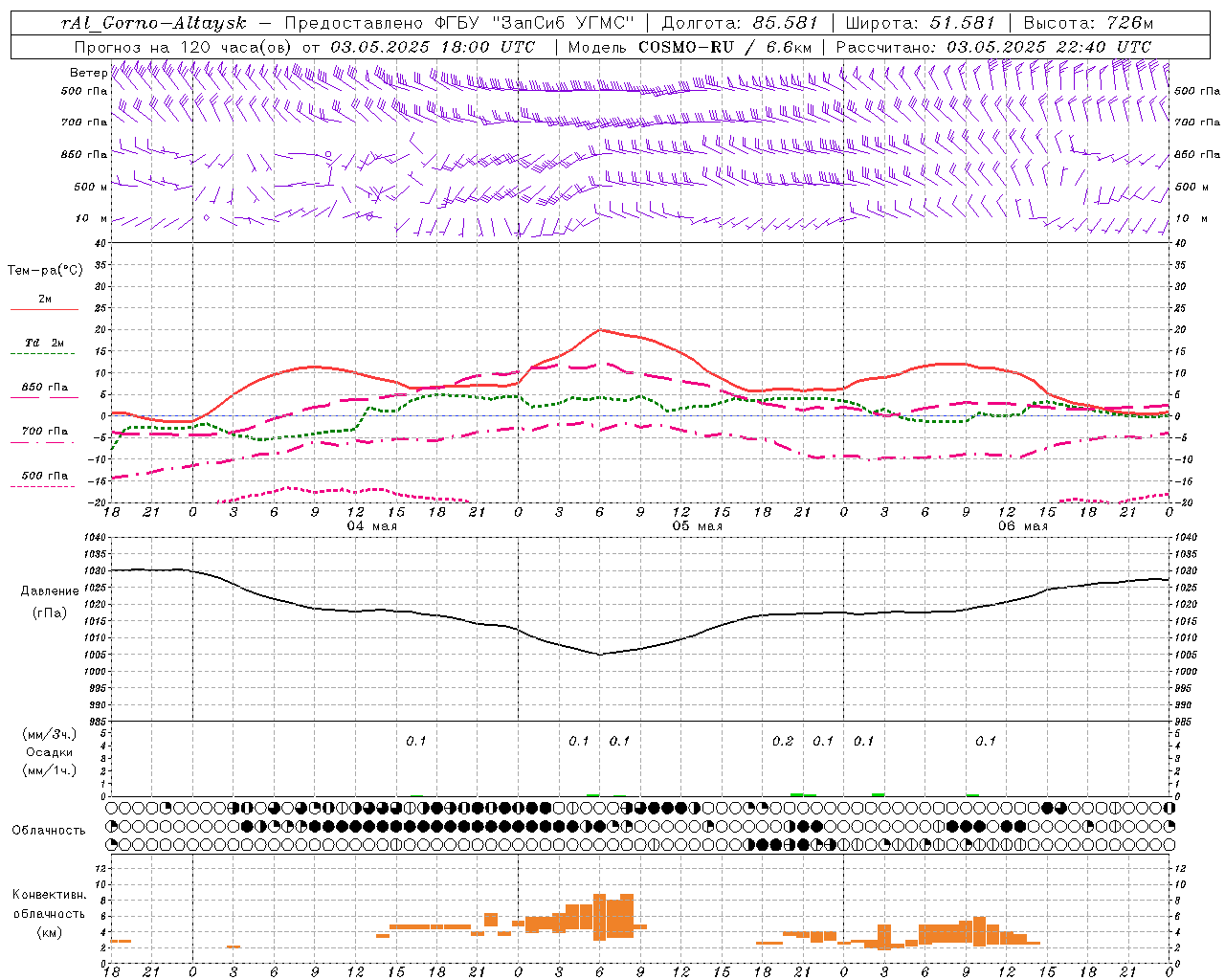1225x980 pixels.
Task: Click the Давление pressure panel label
Action: pyautogui.click(x=50, y=591)
